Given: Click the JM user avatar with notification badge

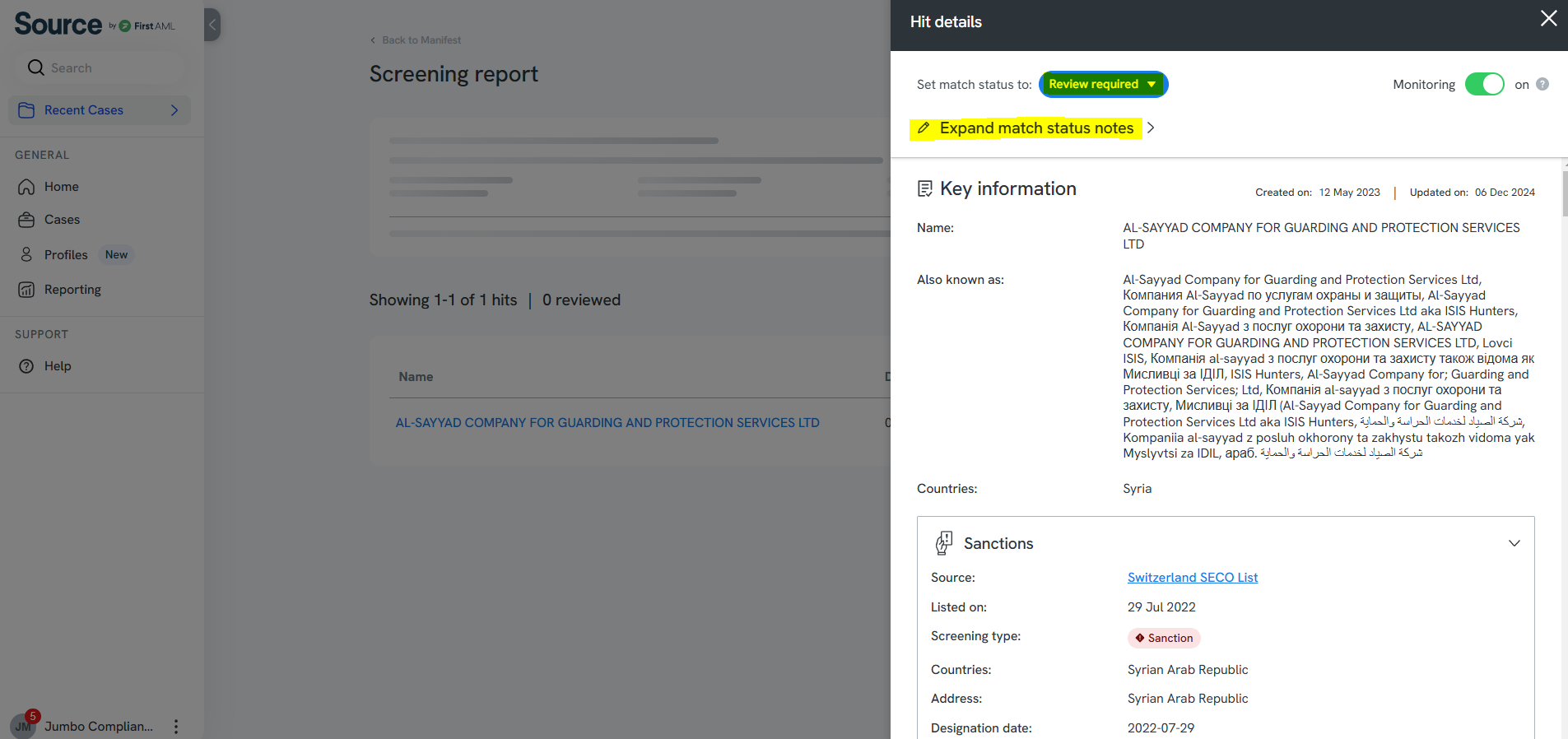Looking at the screenshot, I should (24, 725).
